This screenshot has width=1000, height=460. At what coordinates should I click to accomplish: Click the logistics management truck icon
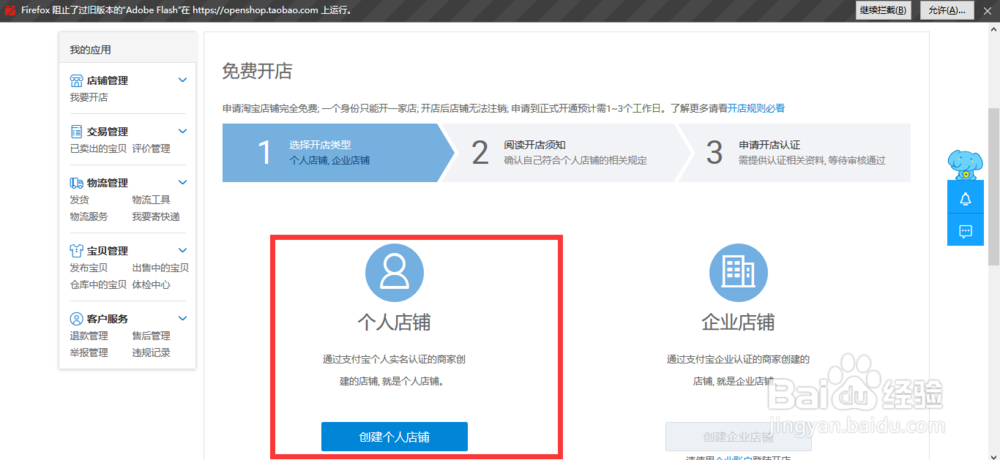[x=77, y=182]
